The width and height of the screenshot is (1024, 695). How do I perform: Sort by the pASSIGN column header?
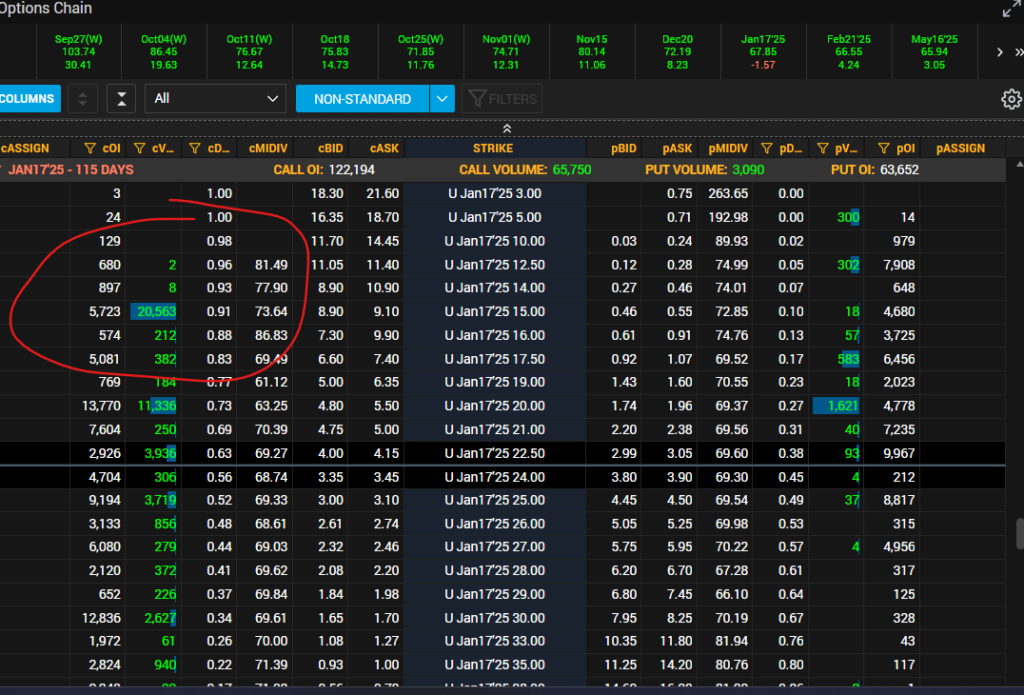point(960,148)
